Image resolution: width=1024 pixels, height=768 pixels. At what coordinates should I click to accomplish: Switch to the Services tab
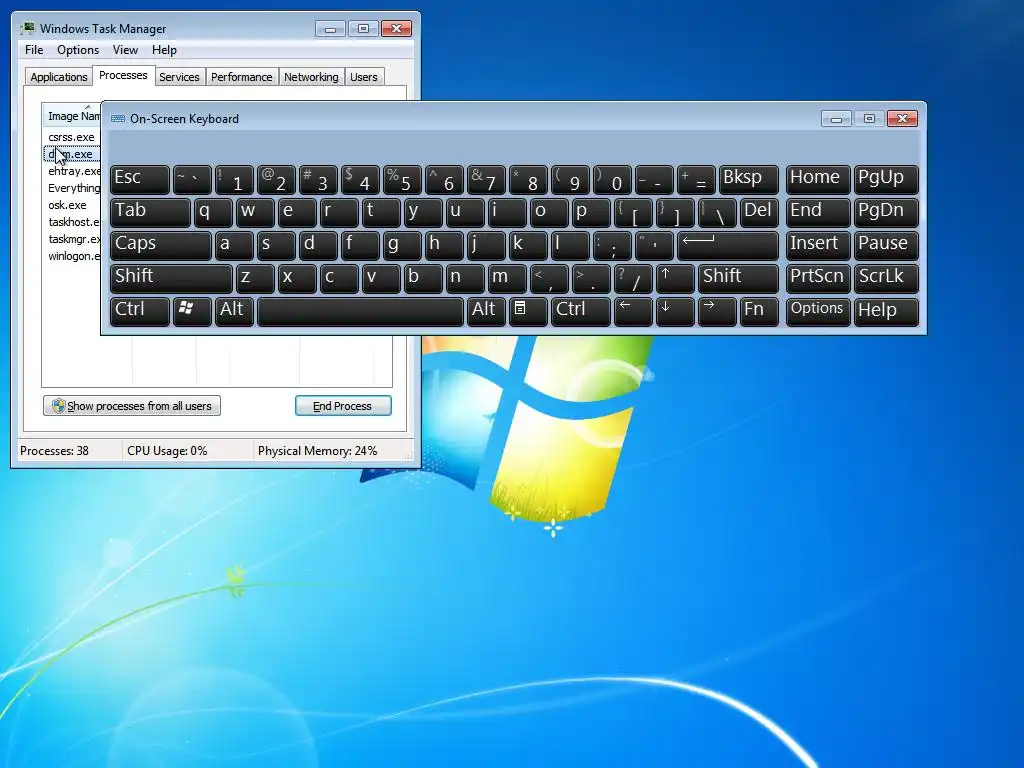[x=179, y=77]
